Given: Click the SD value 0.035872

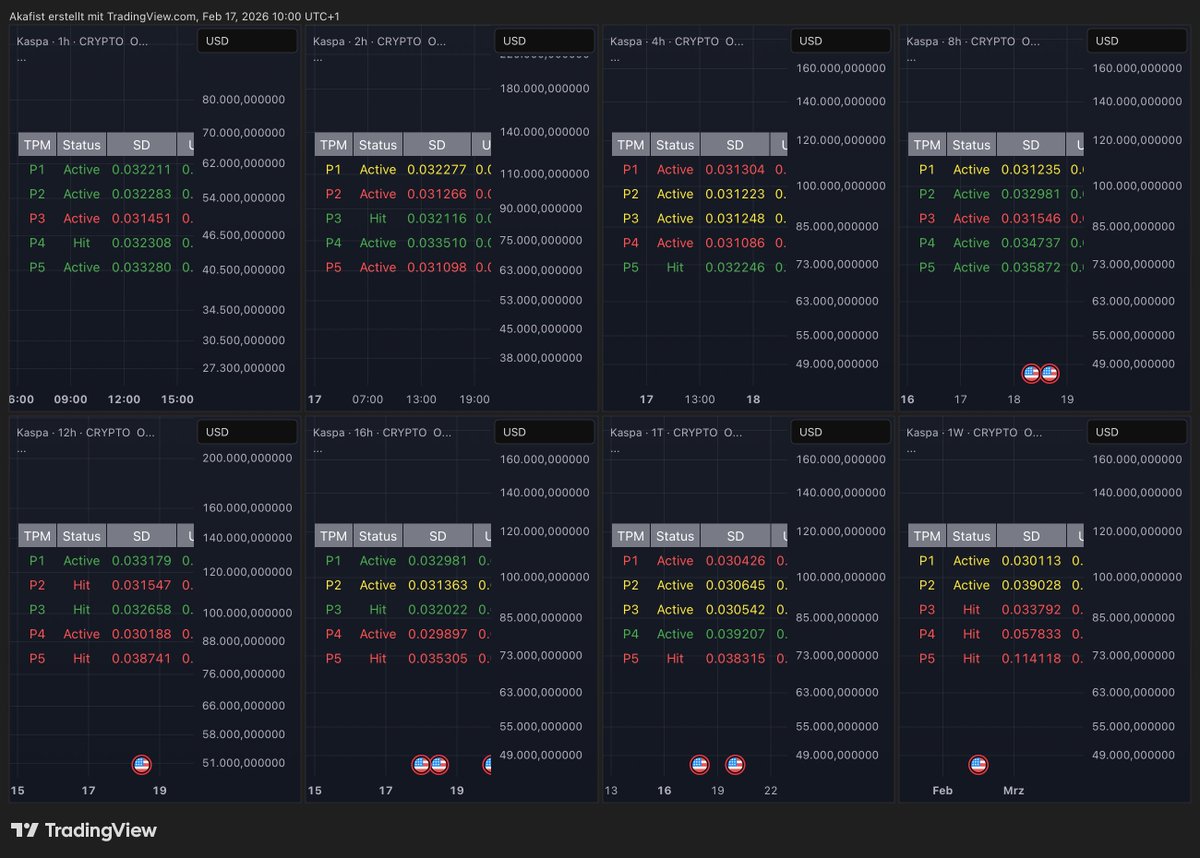Looking at the screenshot, I should tap(1031, 267).
